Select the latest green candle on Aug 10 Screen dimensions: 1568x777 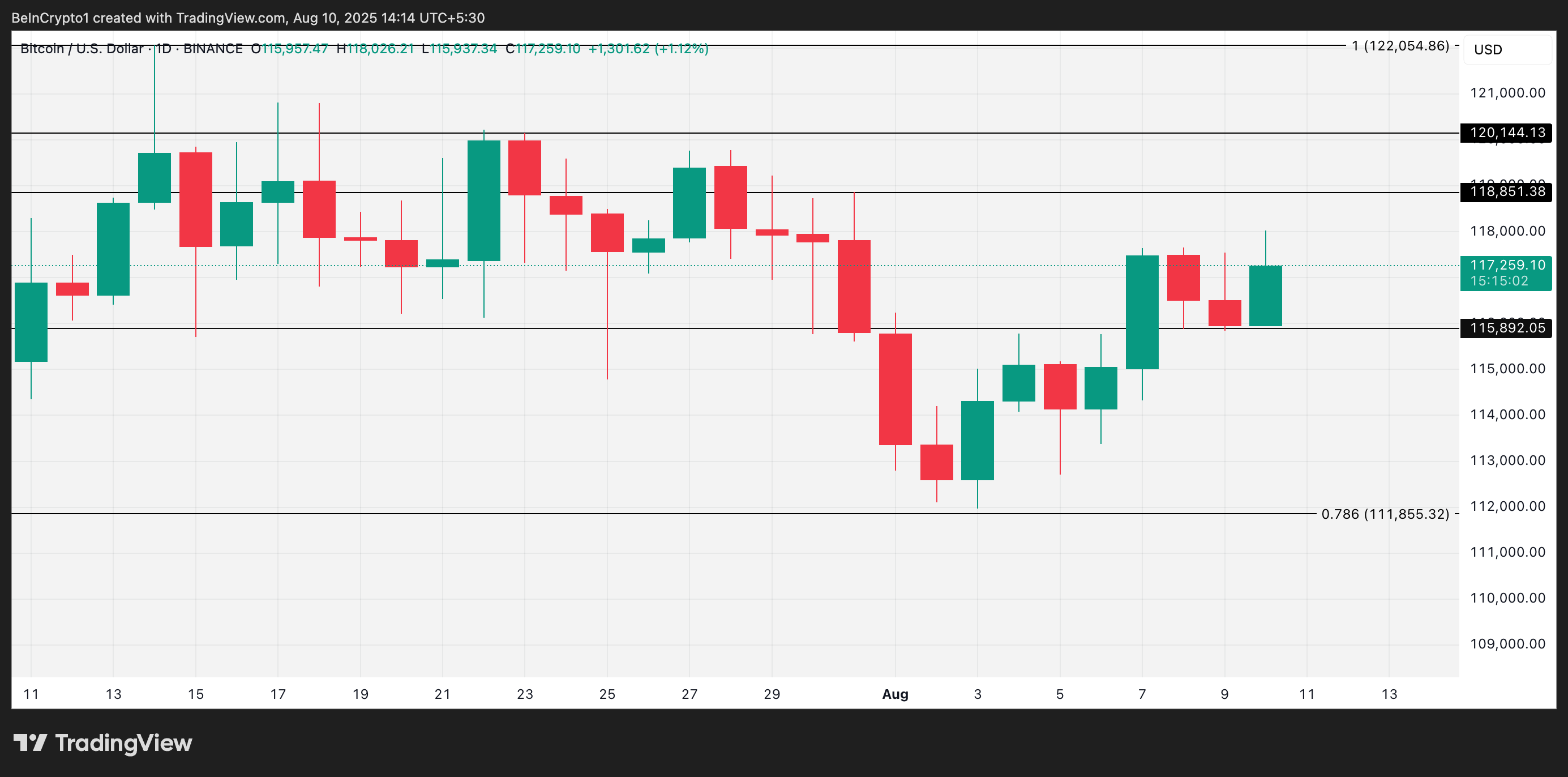click(x=1266, y=296)
